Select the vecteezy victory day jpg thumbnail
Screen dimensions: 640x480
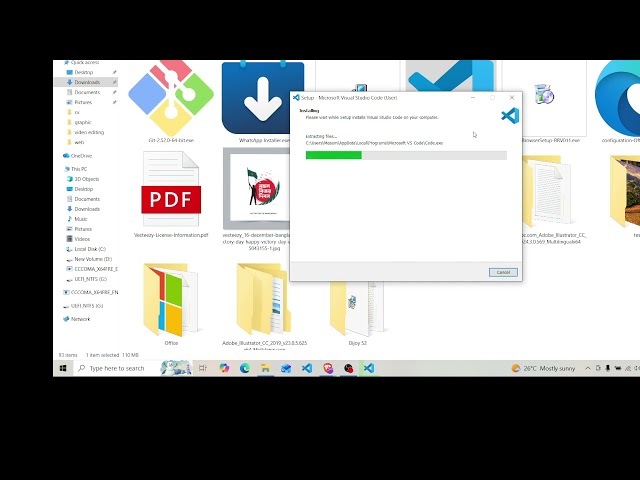point(256,189)
